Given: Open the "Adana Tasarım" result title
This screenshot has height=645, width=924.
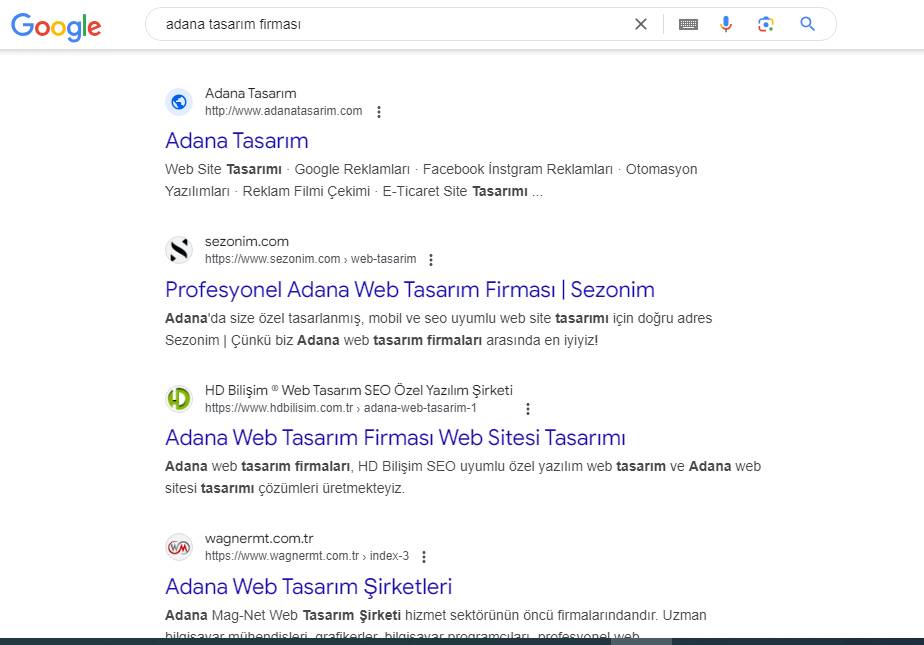Looking at the screenshot, I should point(237,141).
